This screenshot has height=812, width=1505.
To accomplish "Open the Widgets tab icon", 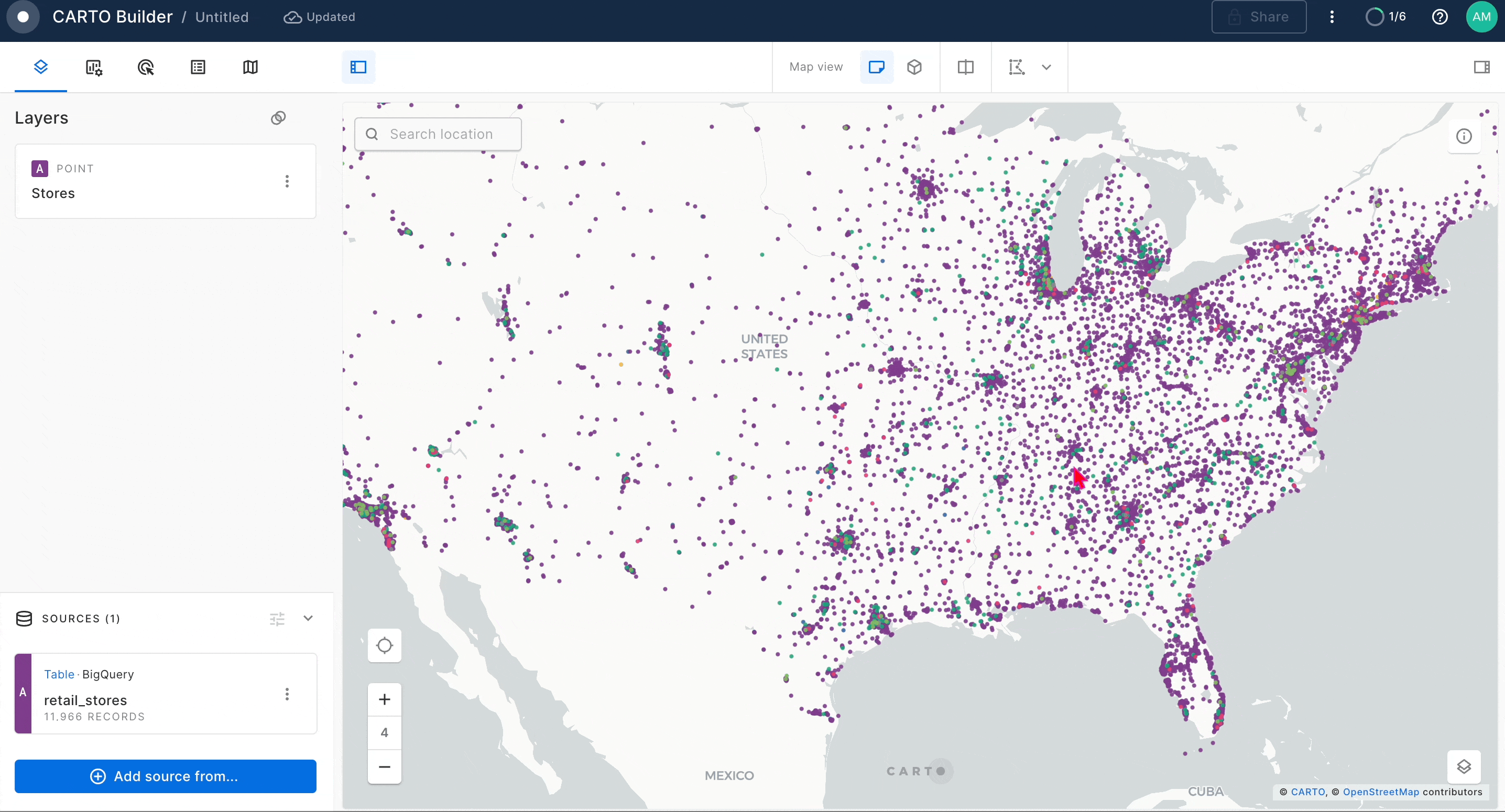I will (93, 67).
